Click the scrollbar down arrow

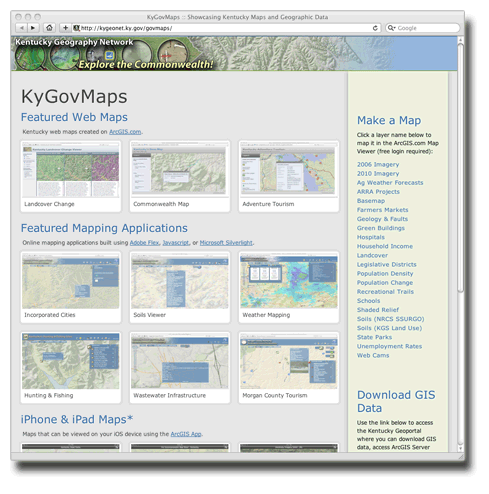460,448
